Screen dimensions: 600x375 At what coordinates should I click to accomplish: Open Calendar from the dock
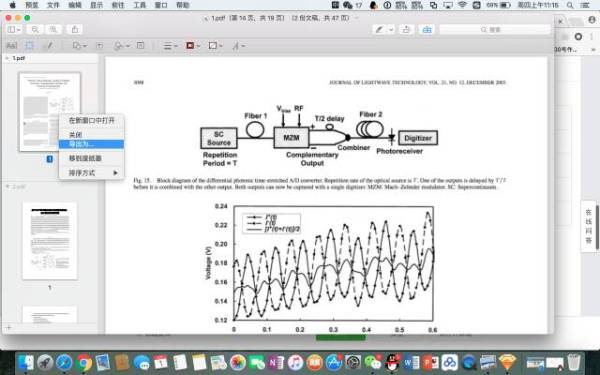pos(161,362)
